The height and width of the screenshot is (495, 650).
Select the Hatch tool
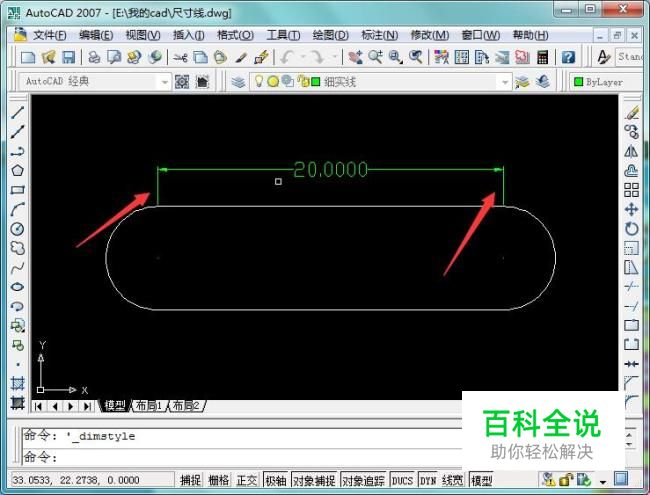17,383
